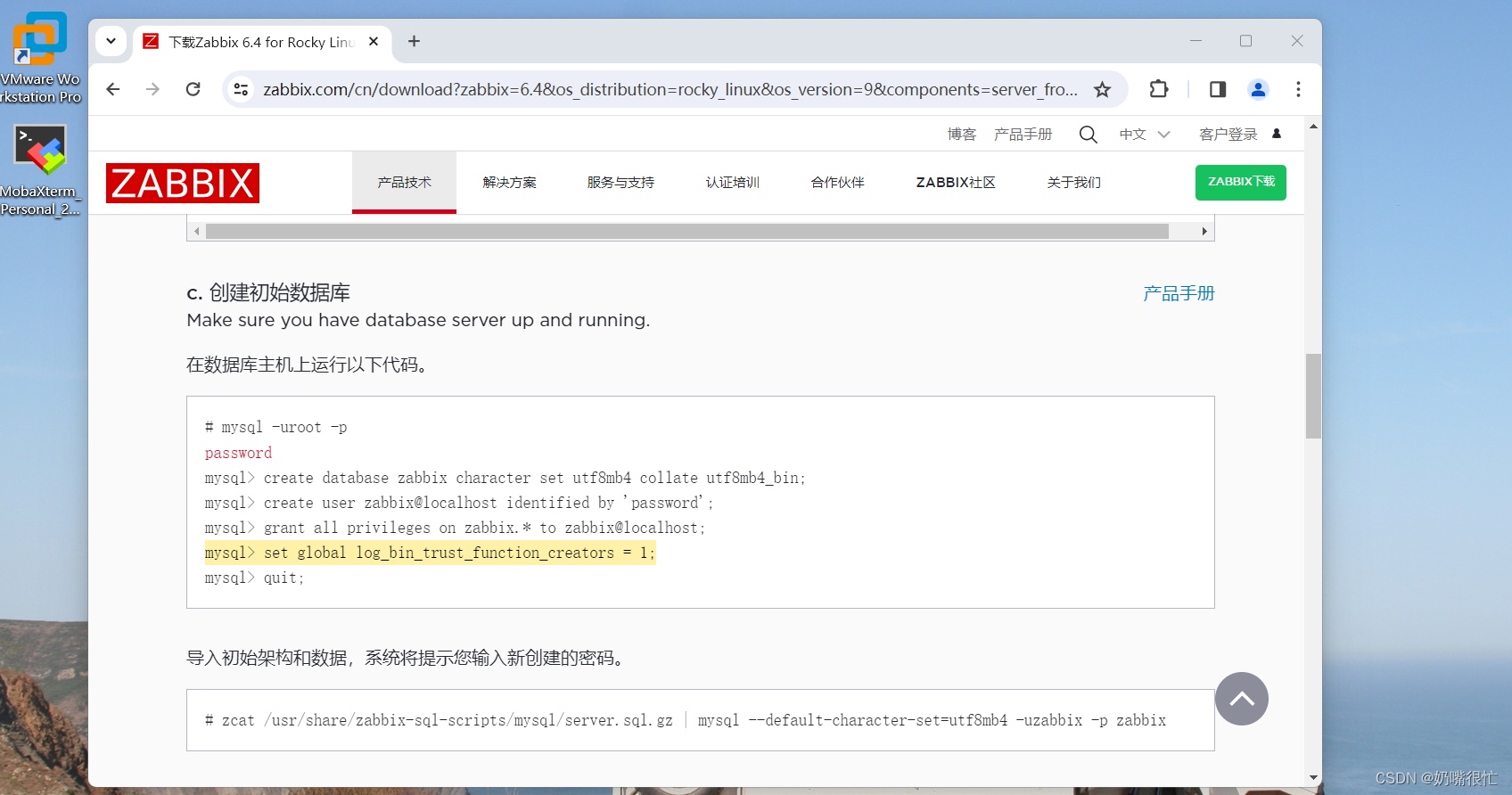Click the '导入初始架构和数据' instruction text
Viewport: 1512px width, 795px height.
pos(408,658)
